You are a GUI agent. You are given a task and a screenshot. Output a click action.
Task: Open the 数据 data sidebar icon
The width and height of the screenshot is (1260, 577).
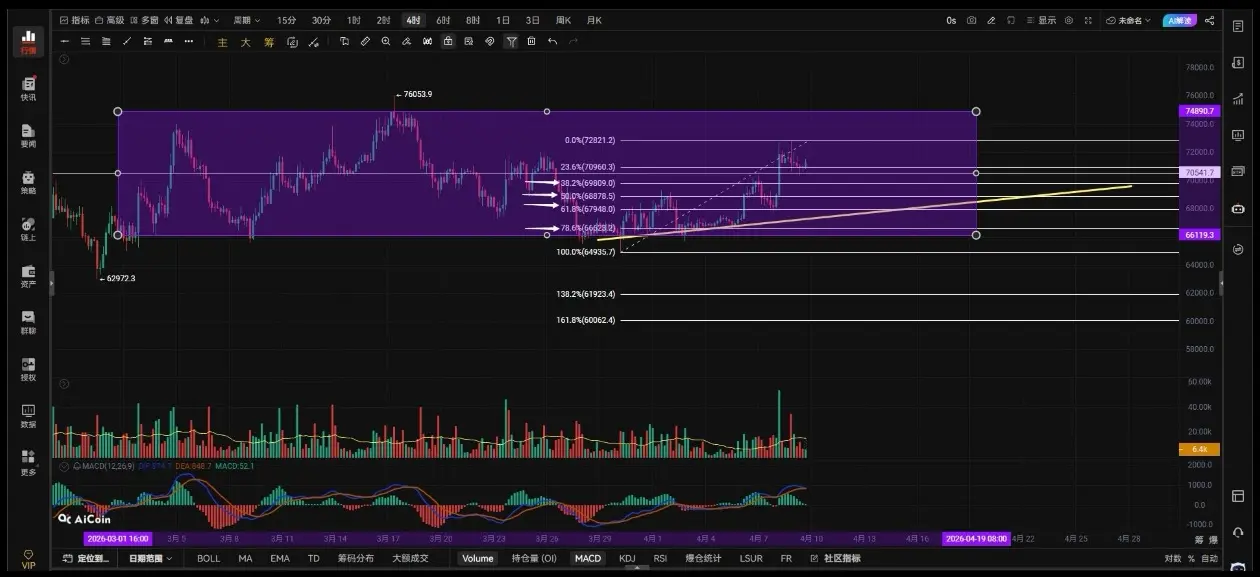28,416
